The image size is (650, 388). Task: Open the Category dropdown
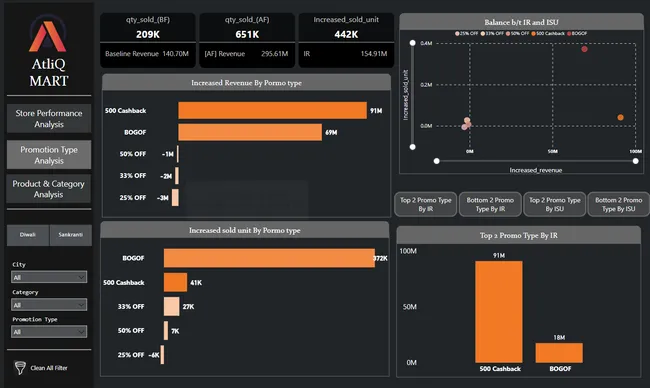click(x=49, y=305)
